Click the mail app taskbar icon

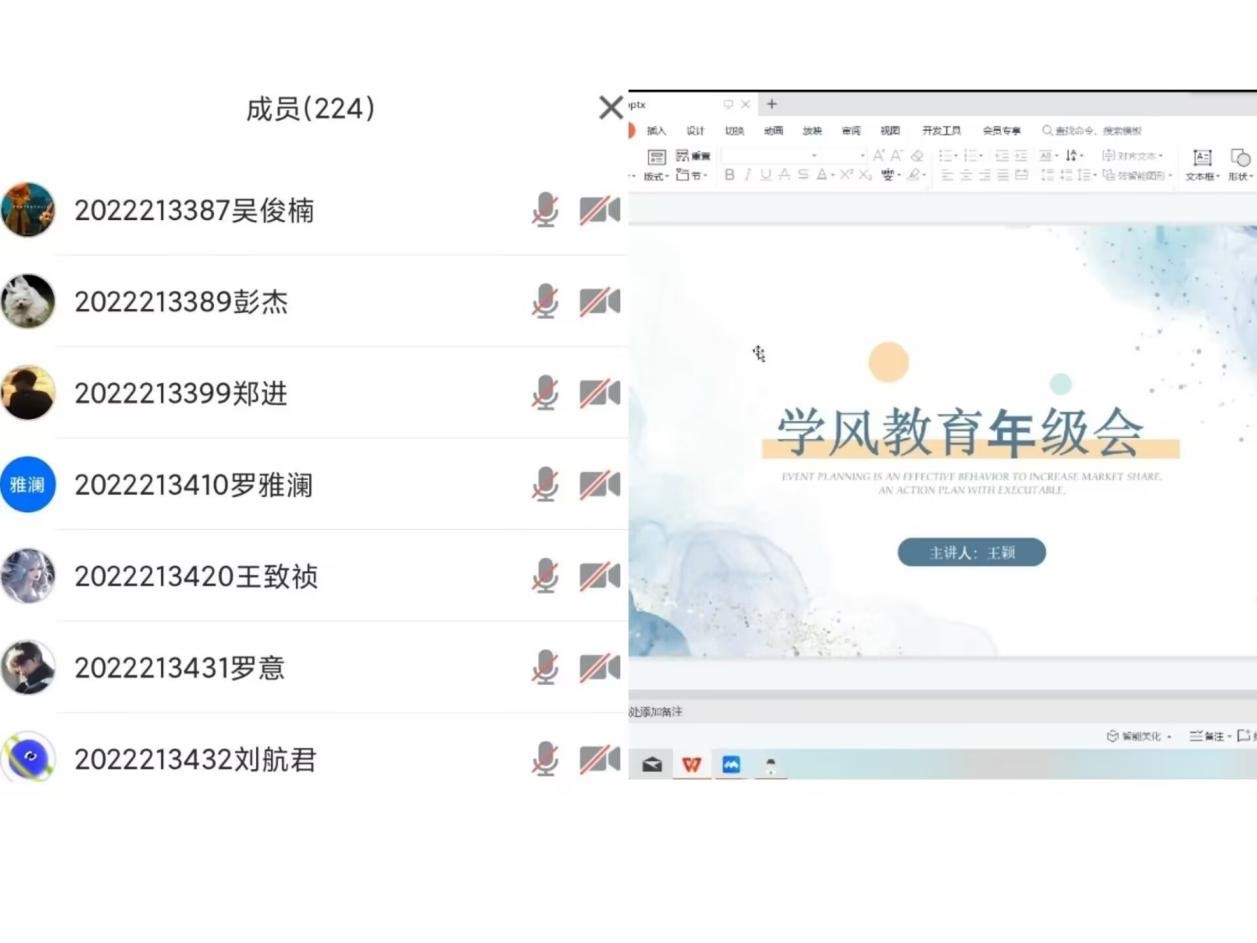click(x=652, y=765)
